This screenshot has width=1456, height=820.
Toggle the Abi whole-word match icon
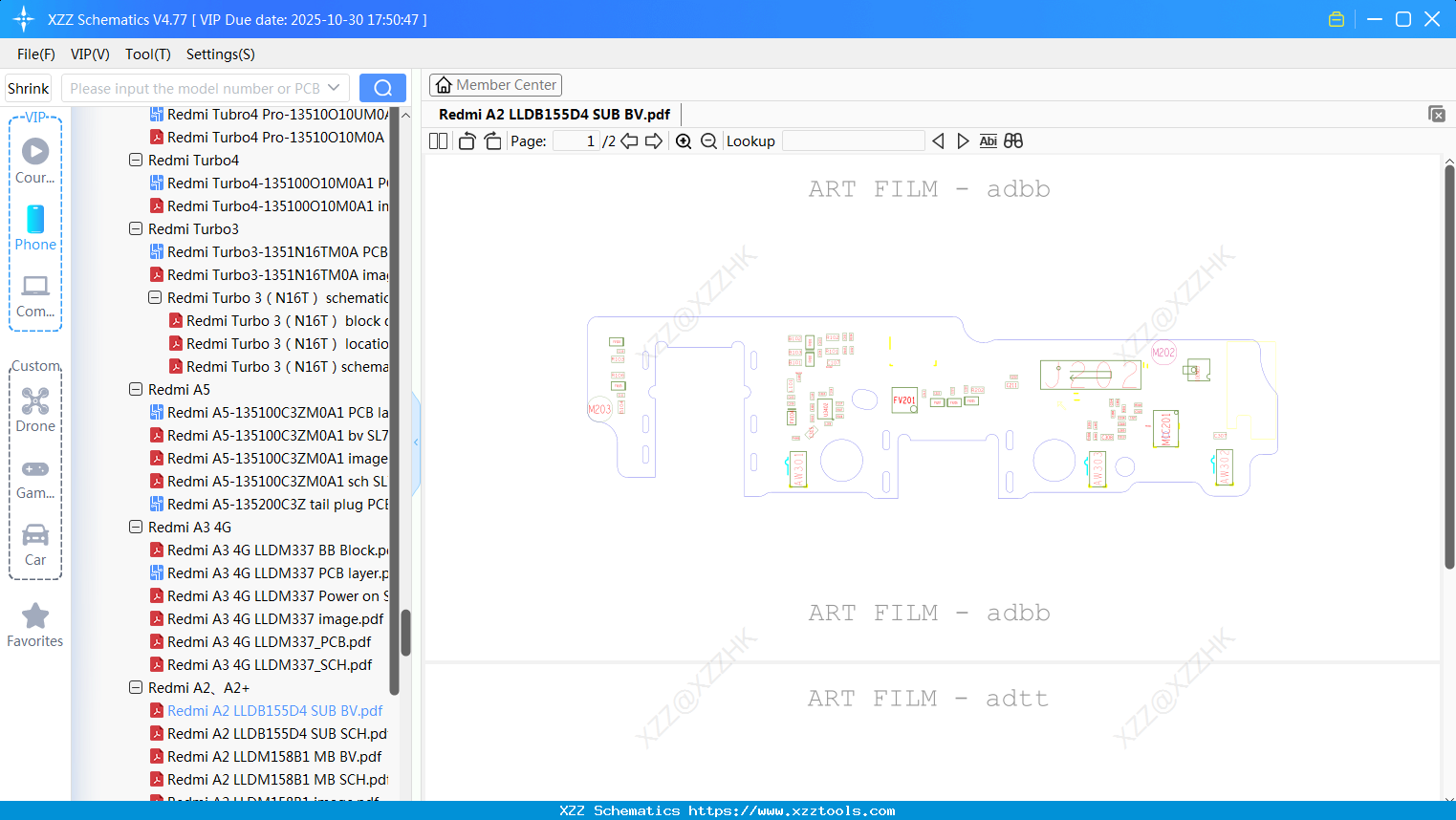989,141
